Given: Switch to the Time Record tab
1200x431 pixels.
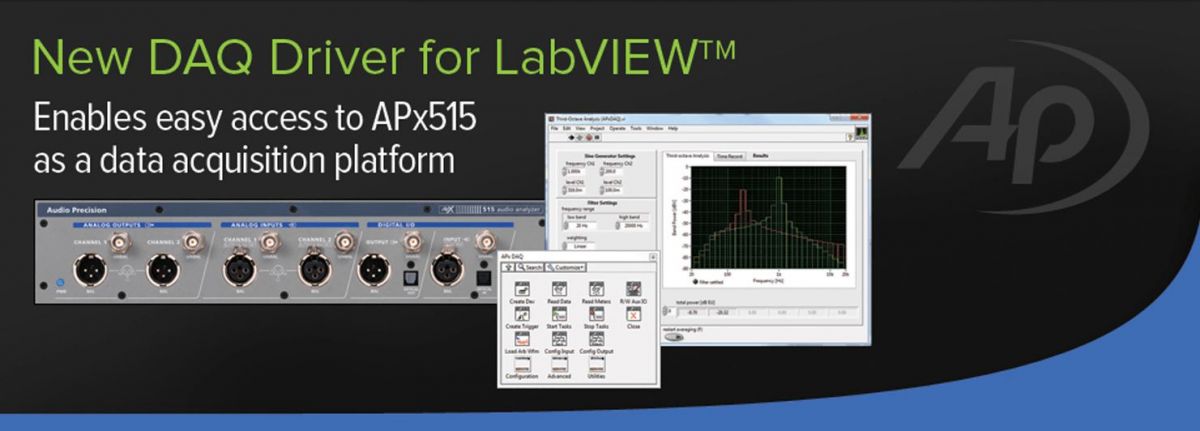Looking at the screenshot, I should tap(730, 156).
